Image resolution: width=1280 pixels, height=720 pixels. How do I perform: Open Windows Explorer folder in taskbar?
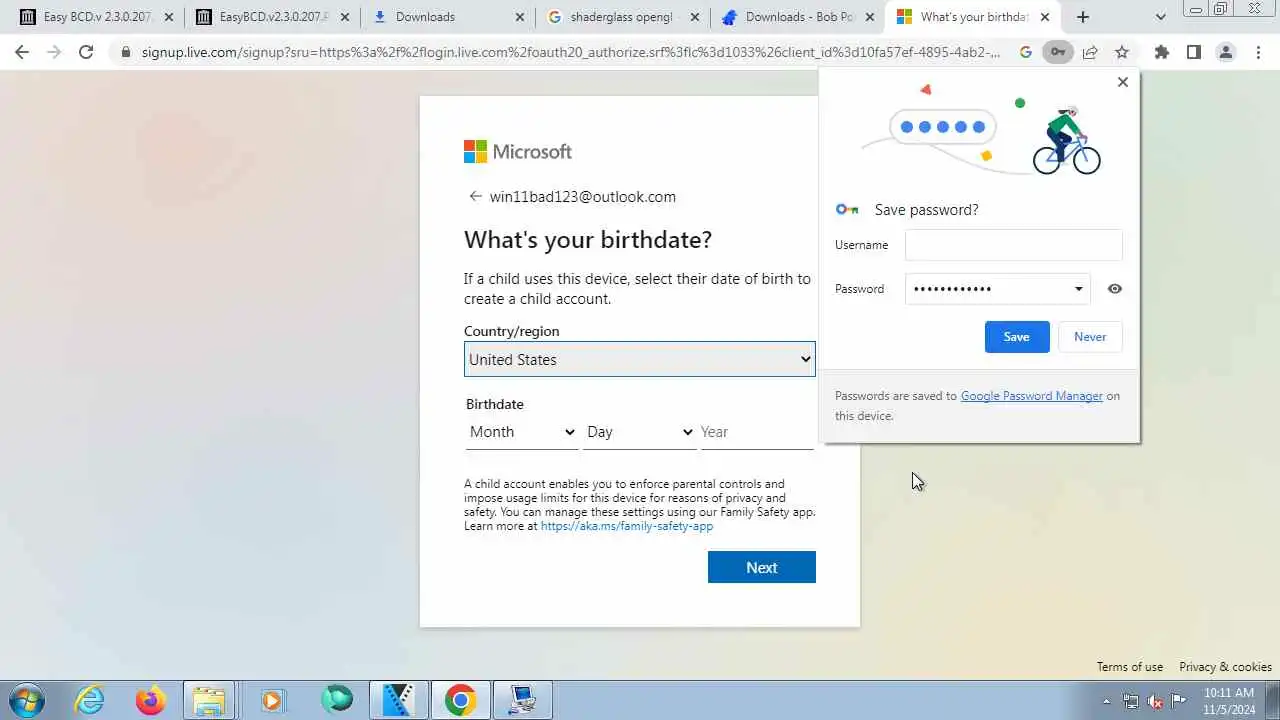pyautogui.click(x=209, y=700)
